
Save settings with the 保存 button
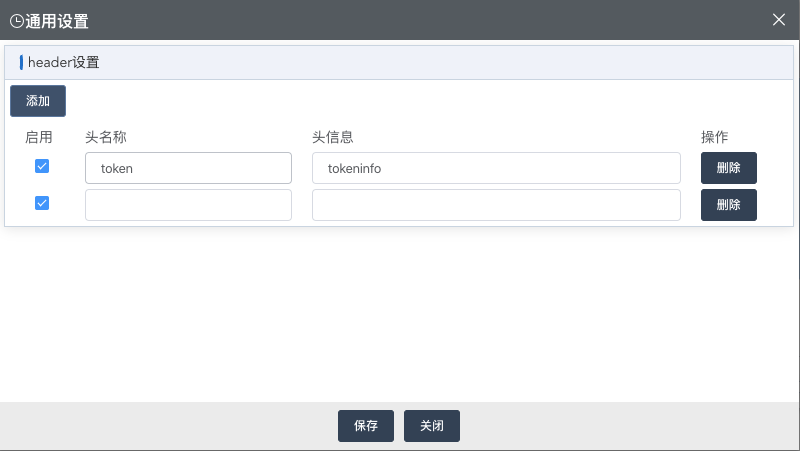pos(366,426)
